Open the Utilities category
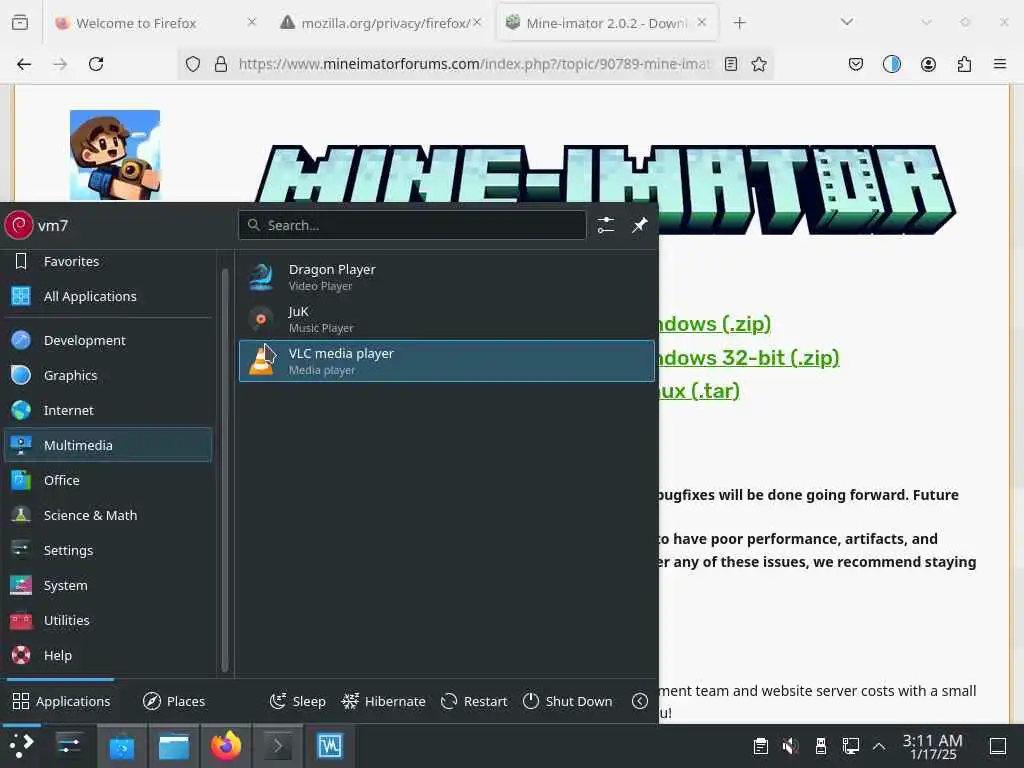 click(x=108, y=620)
